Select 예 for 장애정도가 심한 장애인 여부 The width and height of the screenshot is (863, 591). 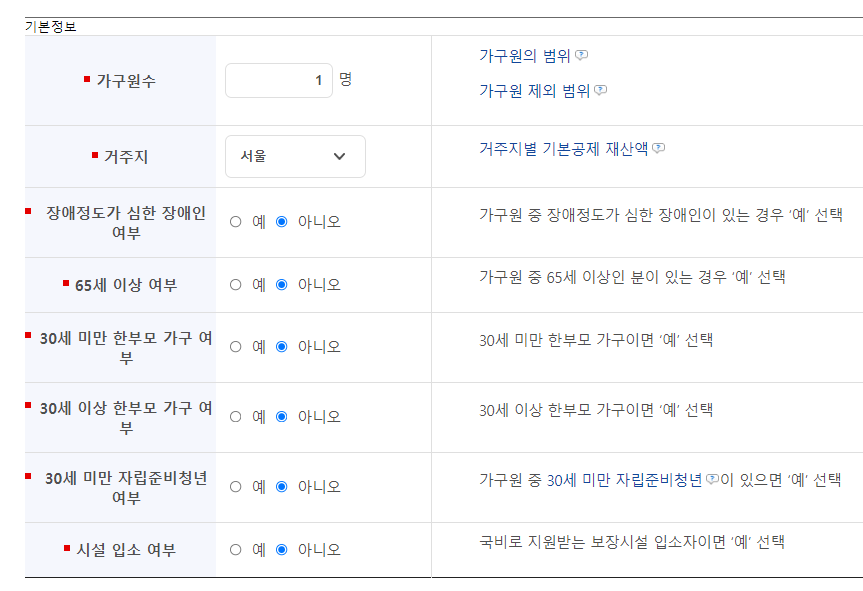tap(235, 221)
